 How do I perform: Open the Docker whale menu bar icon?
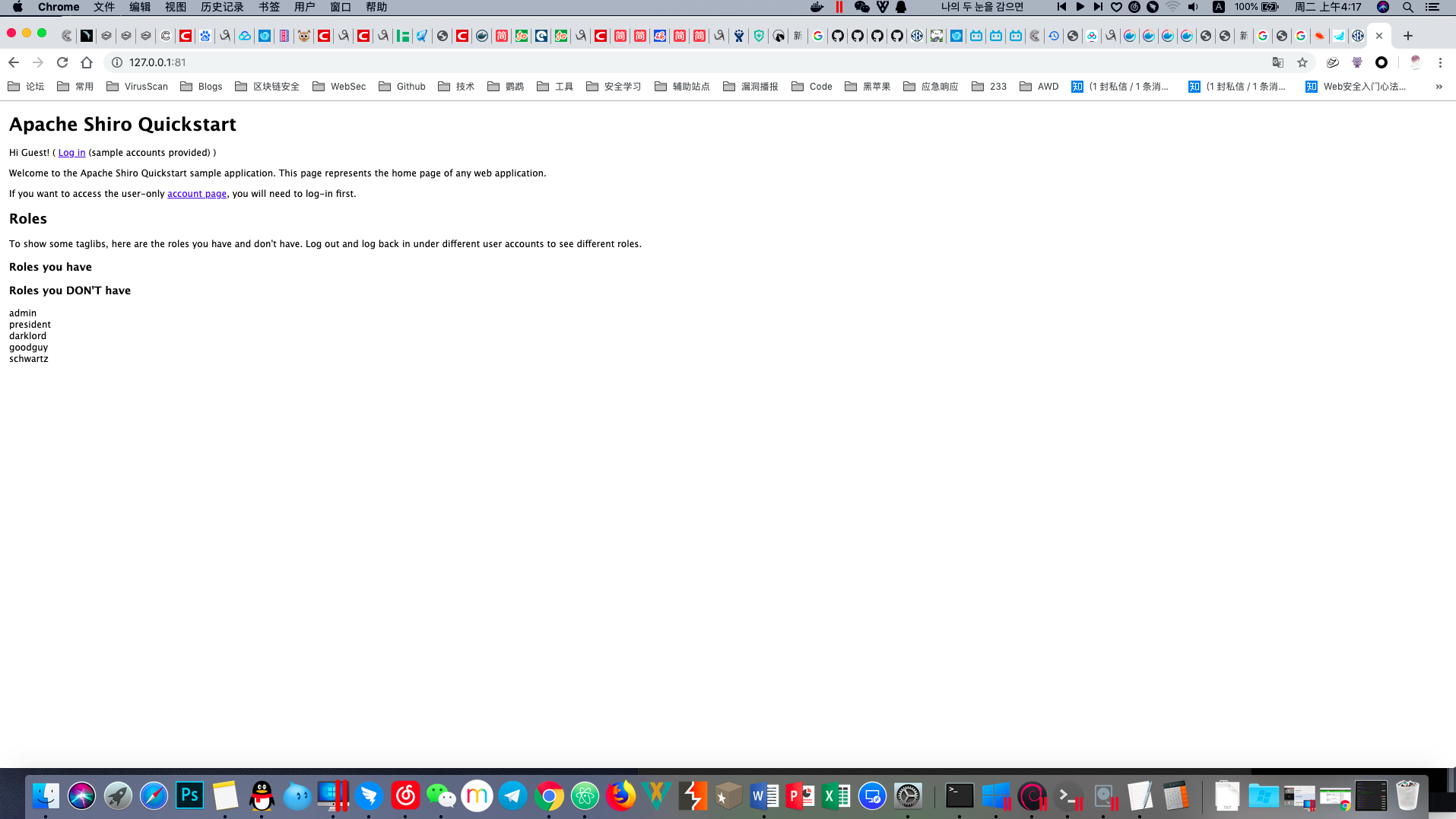point(817,7)
